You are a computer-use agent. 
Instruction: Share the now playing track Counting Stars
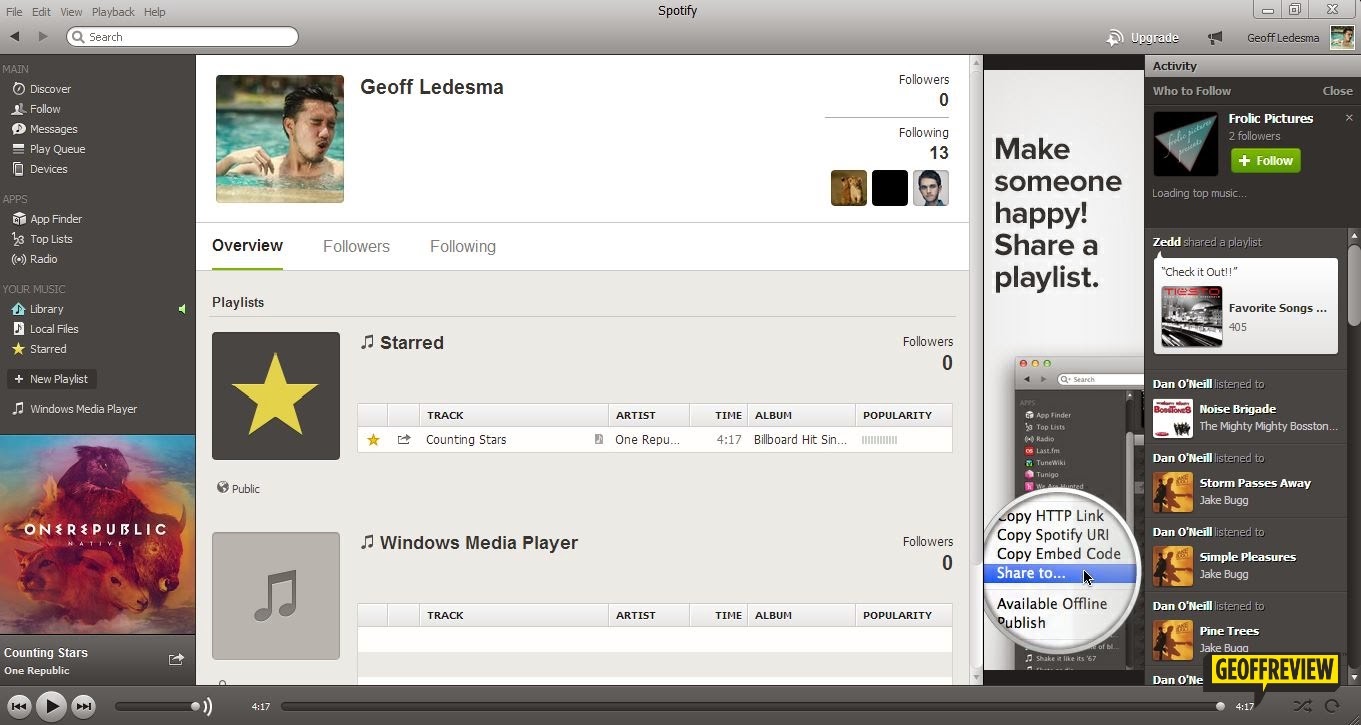coord(176,659)
